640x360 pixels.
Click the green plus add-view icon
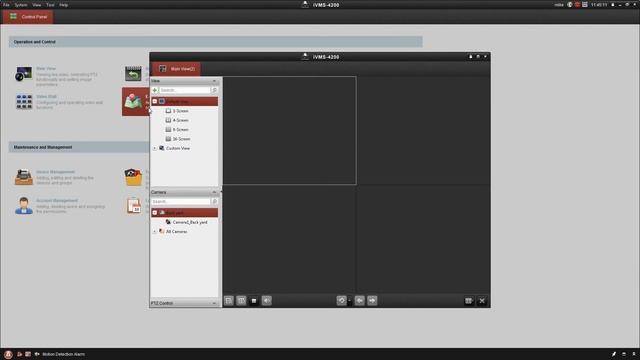tap(155, 90)
